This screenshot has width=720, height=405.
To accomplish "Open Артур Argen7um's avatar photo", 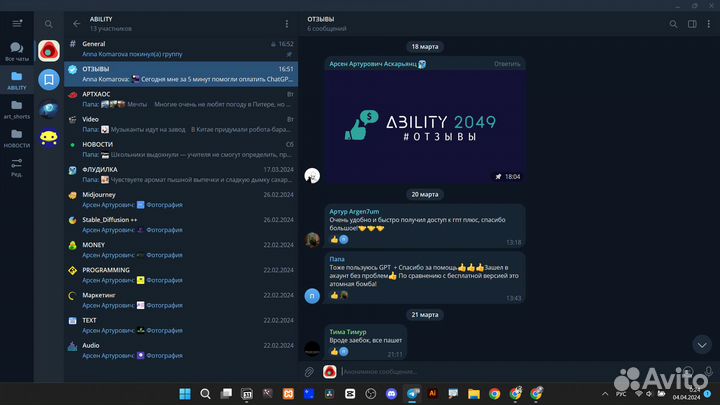I will click(312, 240).
